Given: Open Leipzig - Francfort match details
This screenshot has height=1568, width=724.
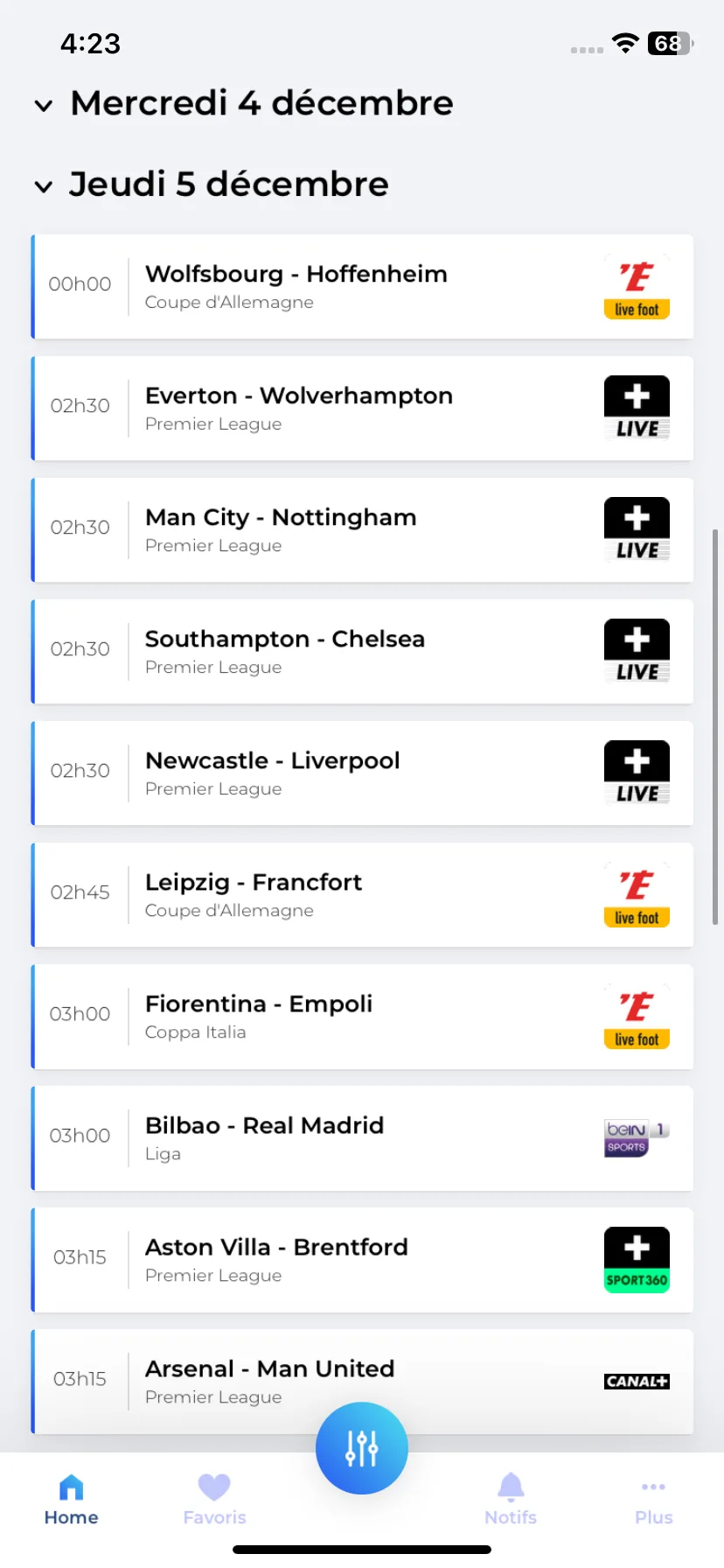Looking at the screenshot, I should 362,895.
